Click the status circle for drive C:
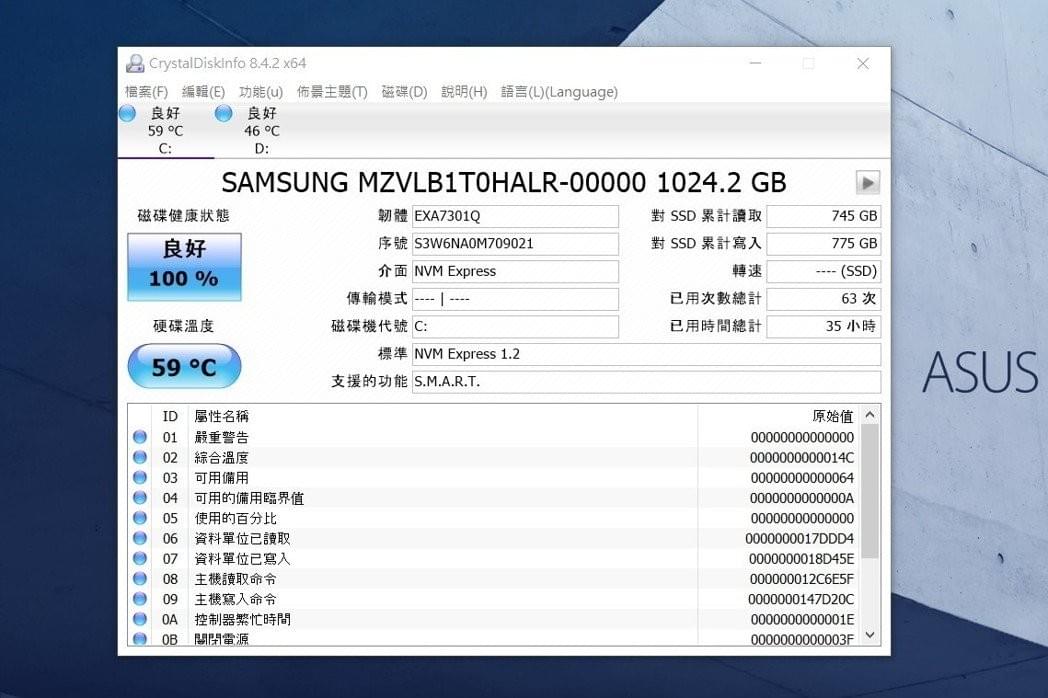1048x698 pixels. (127, 114)
